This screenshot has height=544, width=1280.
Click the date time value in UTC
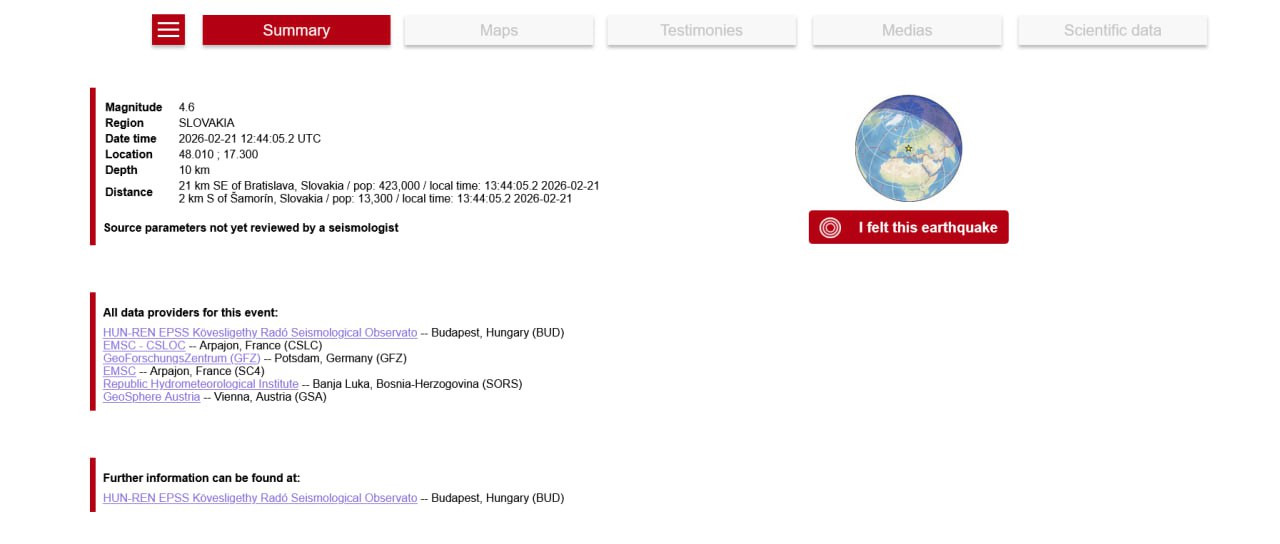click(x=249, y=139)
